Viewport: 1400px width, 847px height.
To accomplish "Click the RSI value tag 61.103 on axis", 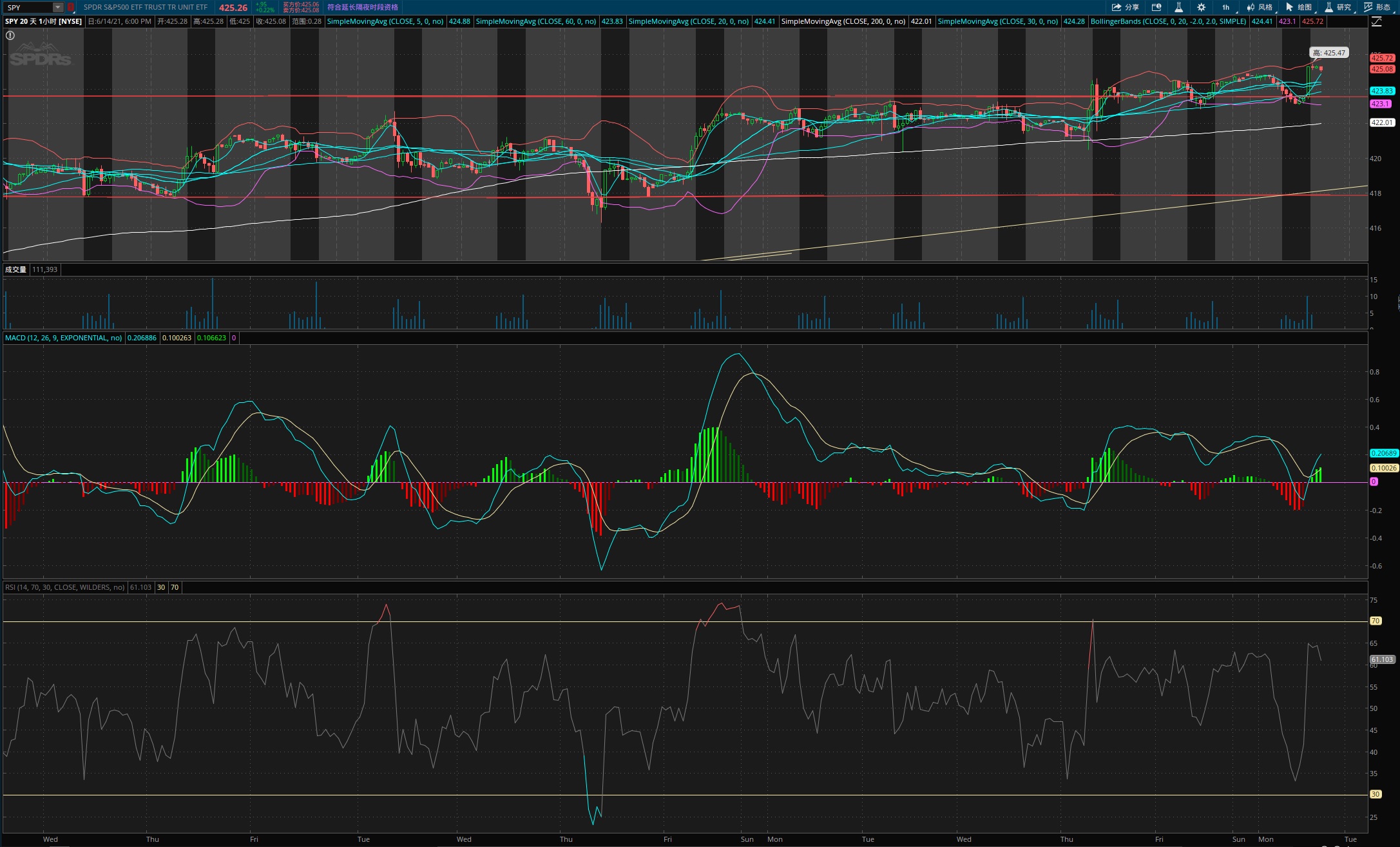I will point(1383,659).
